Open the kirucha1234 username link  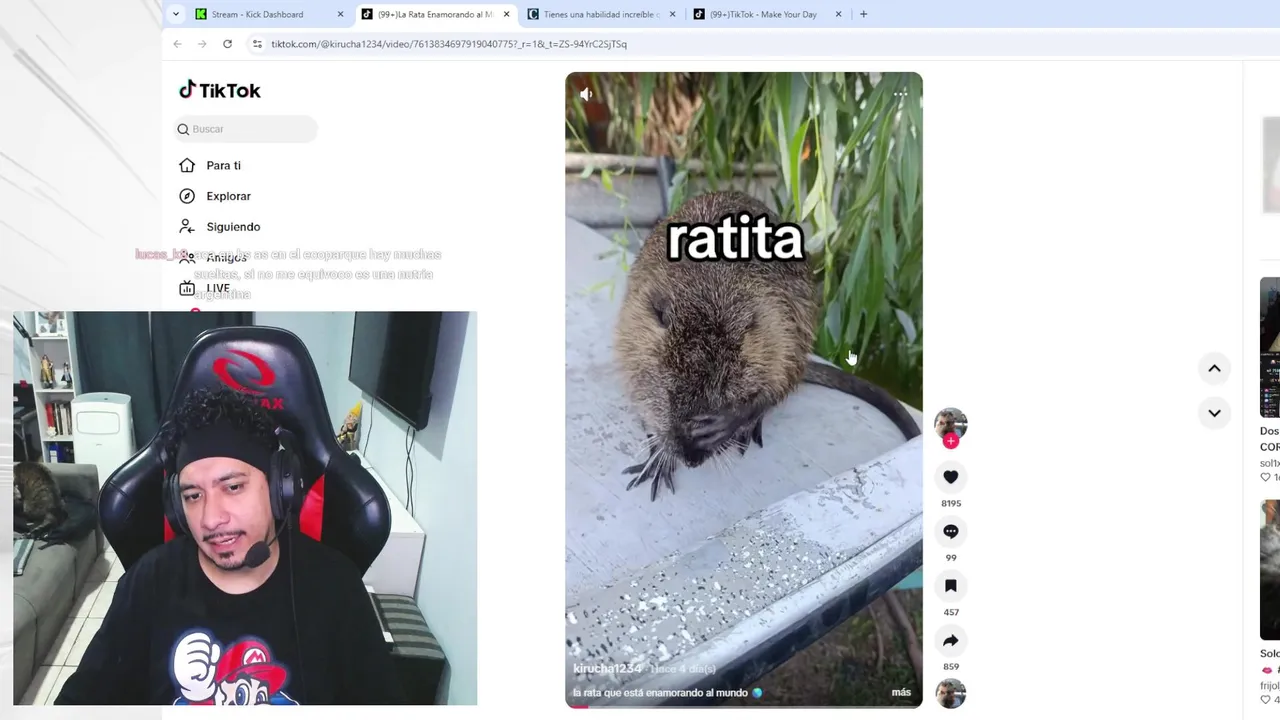pos(607,668)
